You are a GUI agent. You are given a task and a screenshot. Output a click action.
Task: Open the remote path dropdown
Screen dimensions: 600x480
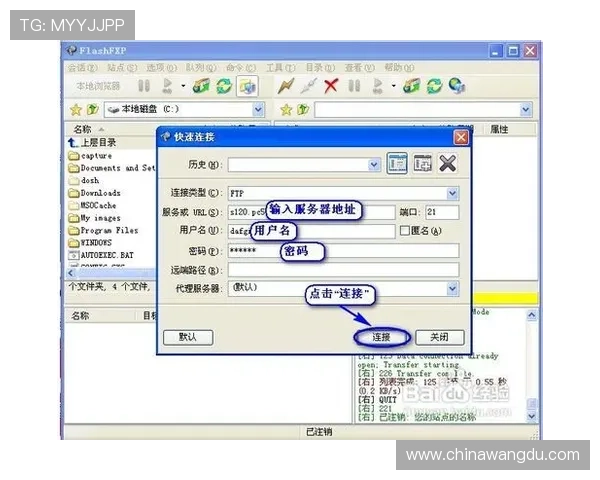(526, 110)
